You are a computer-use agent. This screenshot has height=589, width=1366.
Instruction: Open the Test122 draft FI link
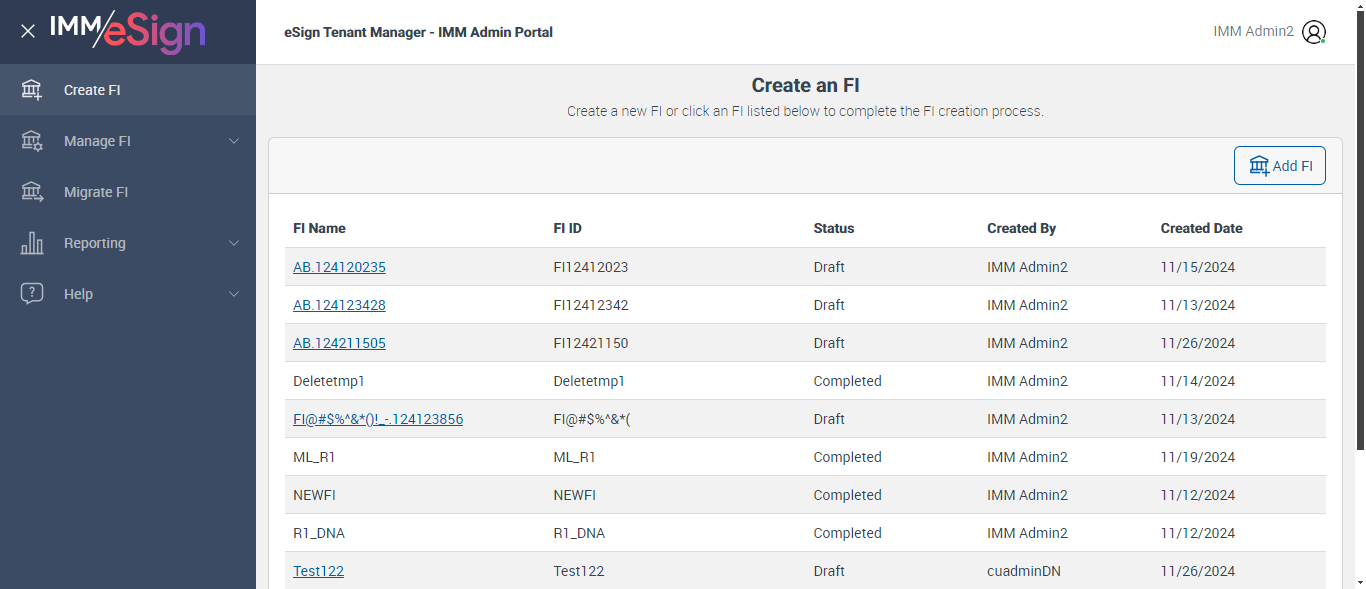point(318,571)
